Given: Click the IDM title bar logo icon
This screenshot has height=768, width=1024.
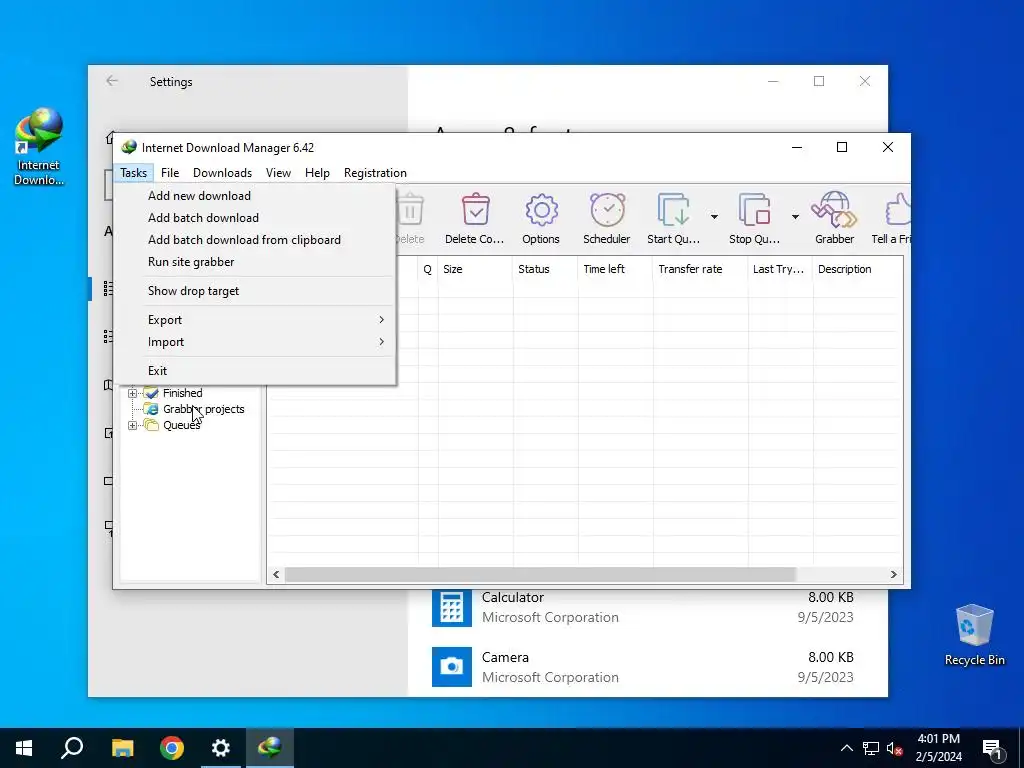Looking at the screenshot, I should click(x=129, y=147).
